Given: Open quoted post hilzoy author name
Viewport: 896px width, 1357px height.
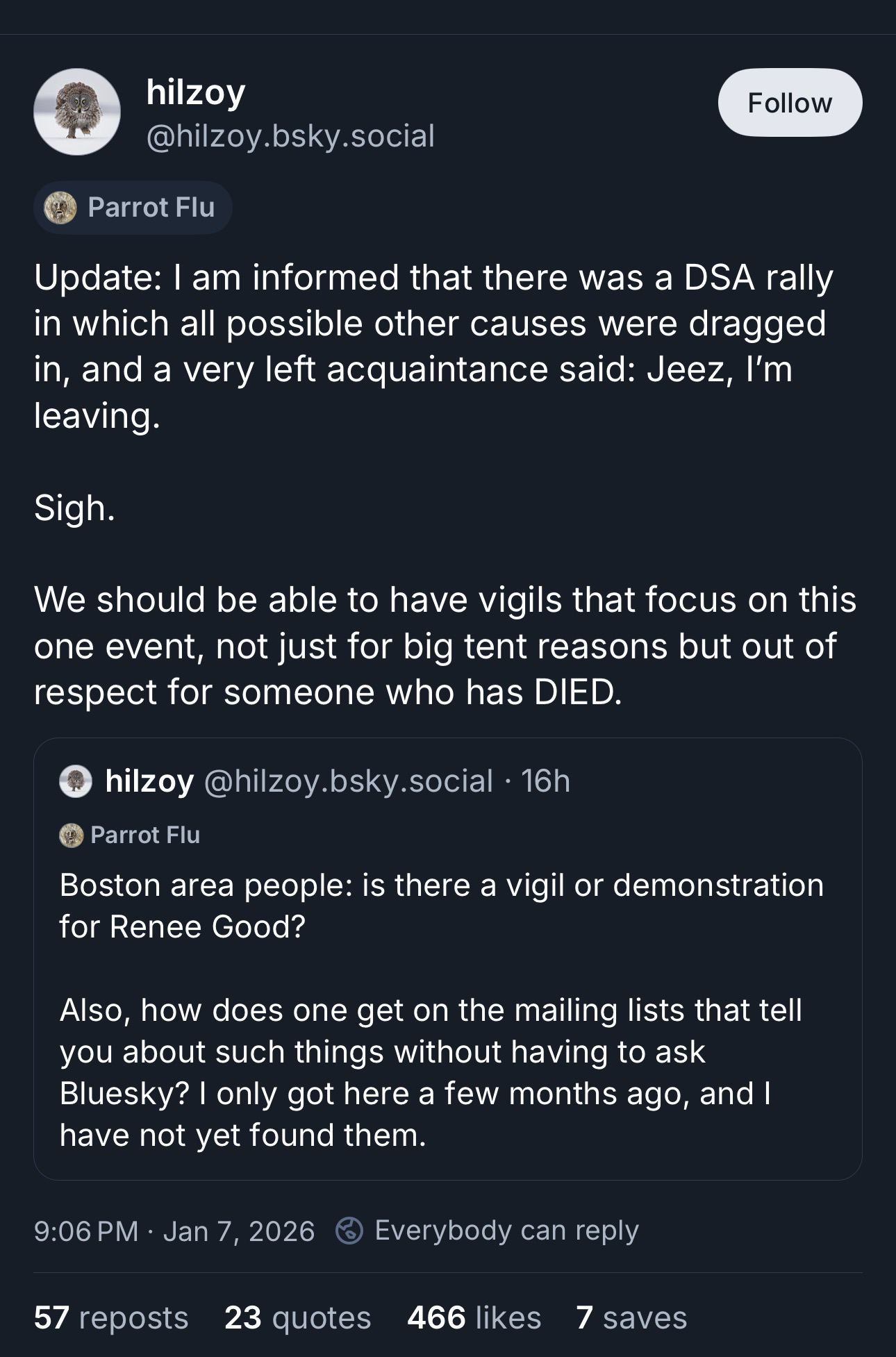Looking at the screenshot, I should [x=149, y=781].
